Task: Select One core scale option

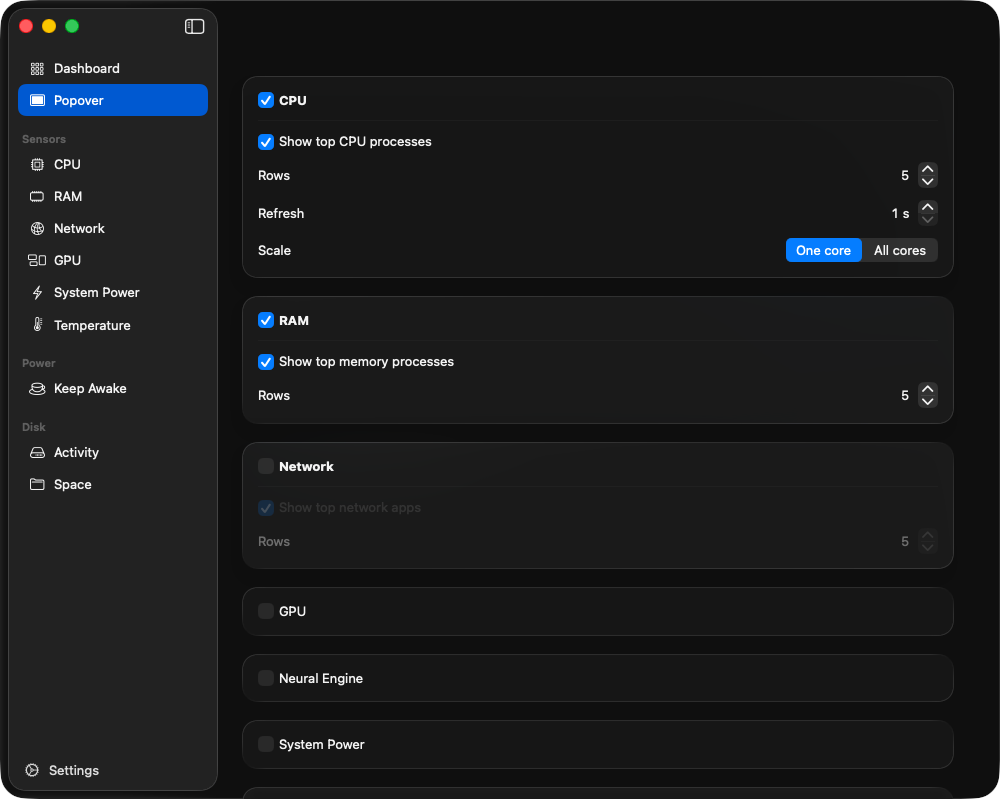Action: point(823,251)
